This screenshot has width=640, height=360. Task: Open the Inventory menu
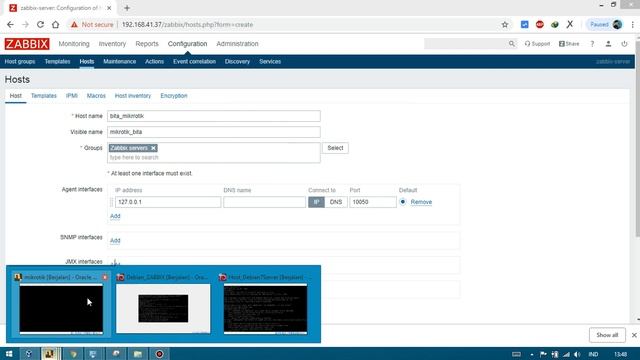tap(112, 44)
